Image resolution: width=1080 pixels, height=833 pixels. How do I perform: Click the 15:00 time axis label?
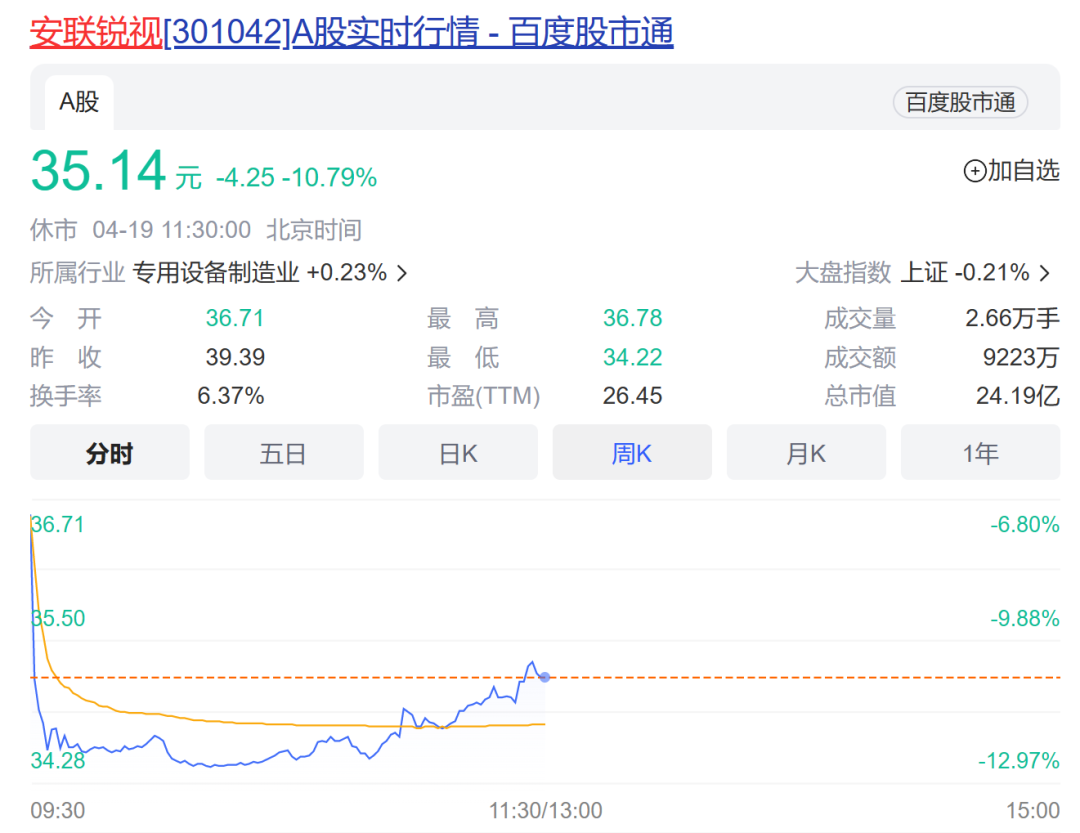tap(1033, 810)
